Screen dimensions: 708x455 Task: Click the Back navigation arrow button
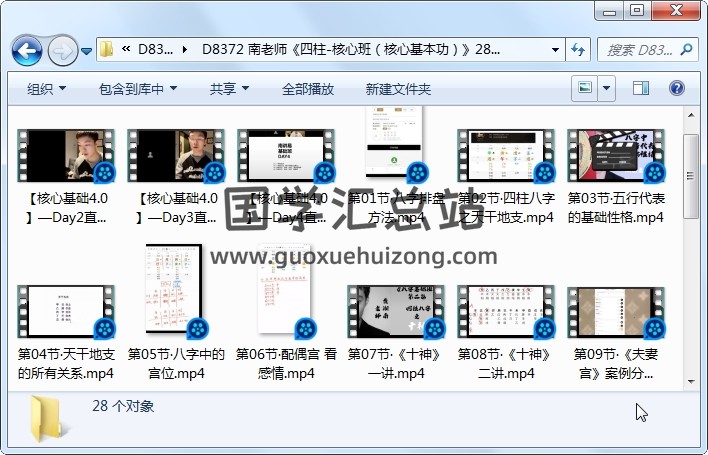tap(26, 49)
